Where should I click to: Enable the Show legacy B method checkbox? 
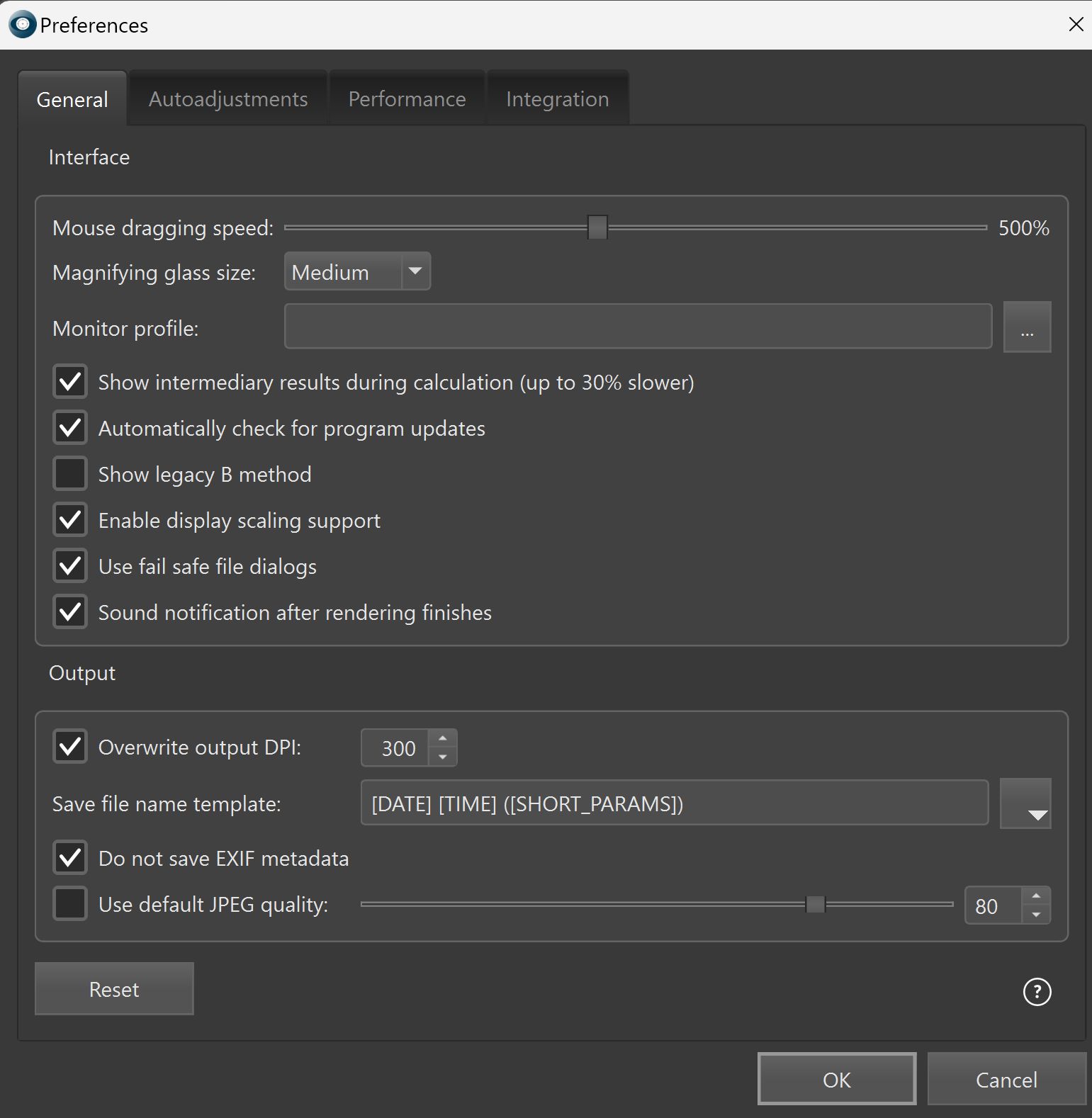70,474
